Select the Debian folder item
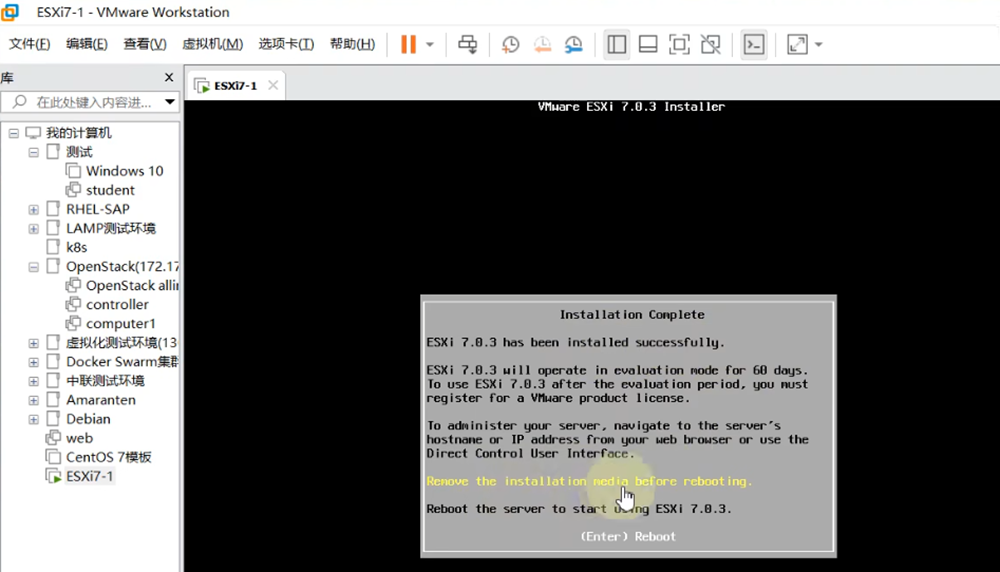Viewport: 1000px width, 572px height. coord(88,419)
